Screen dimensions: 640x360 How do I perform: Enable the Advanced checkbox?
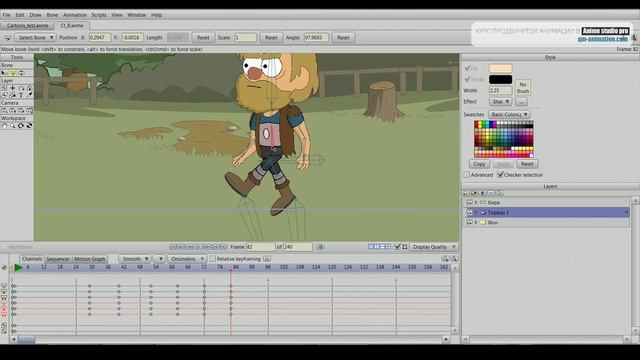pos(467,175)
